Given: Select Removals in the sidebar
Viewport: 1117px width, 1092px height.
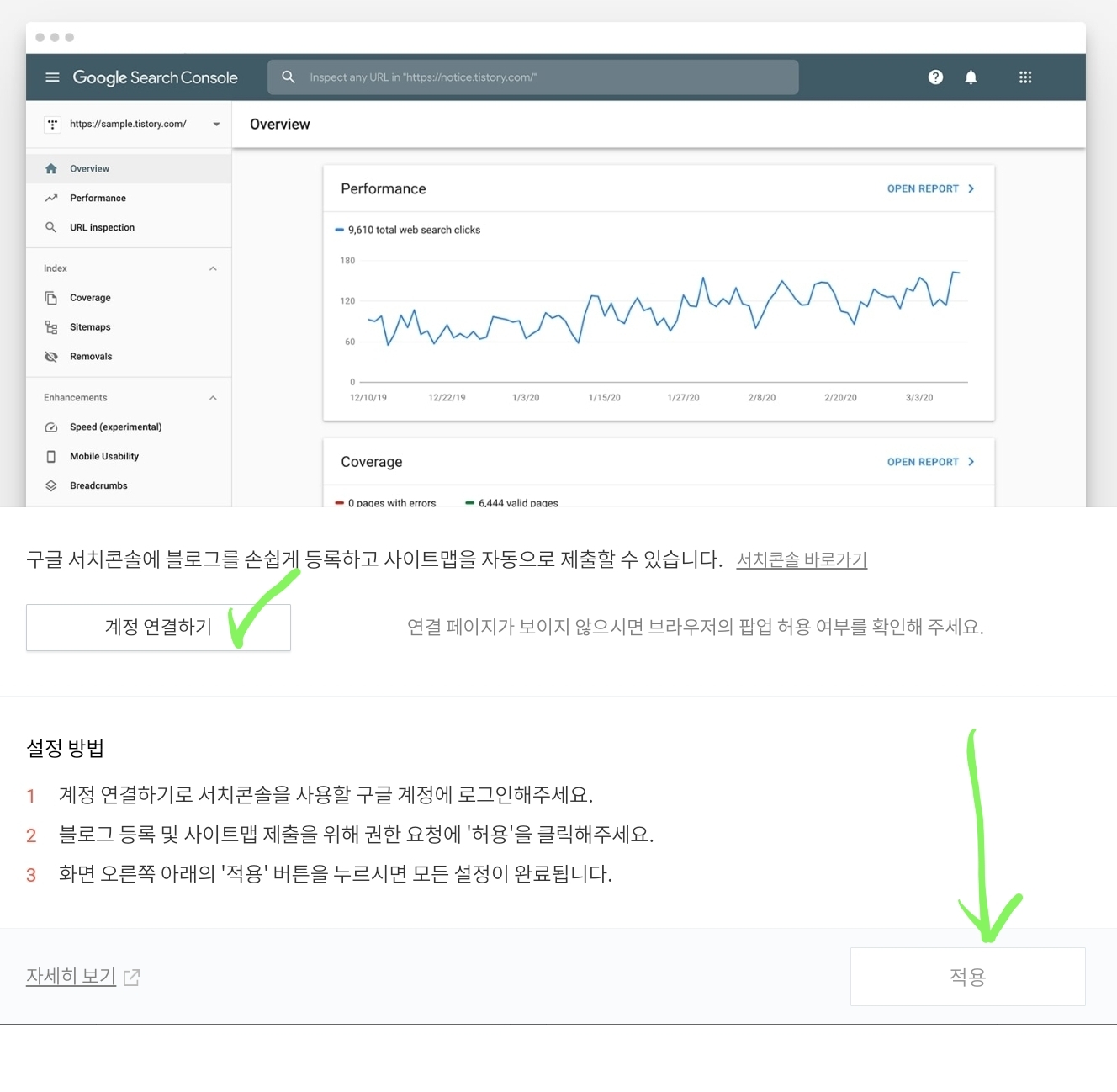Looking at the screenshot, I should click(x=129, y=357).
